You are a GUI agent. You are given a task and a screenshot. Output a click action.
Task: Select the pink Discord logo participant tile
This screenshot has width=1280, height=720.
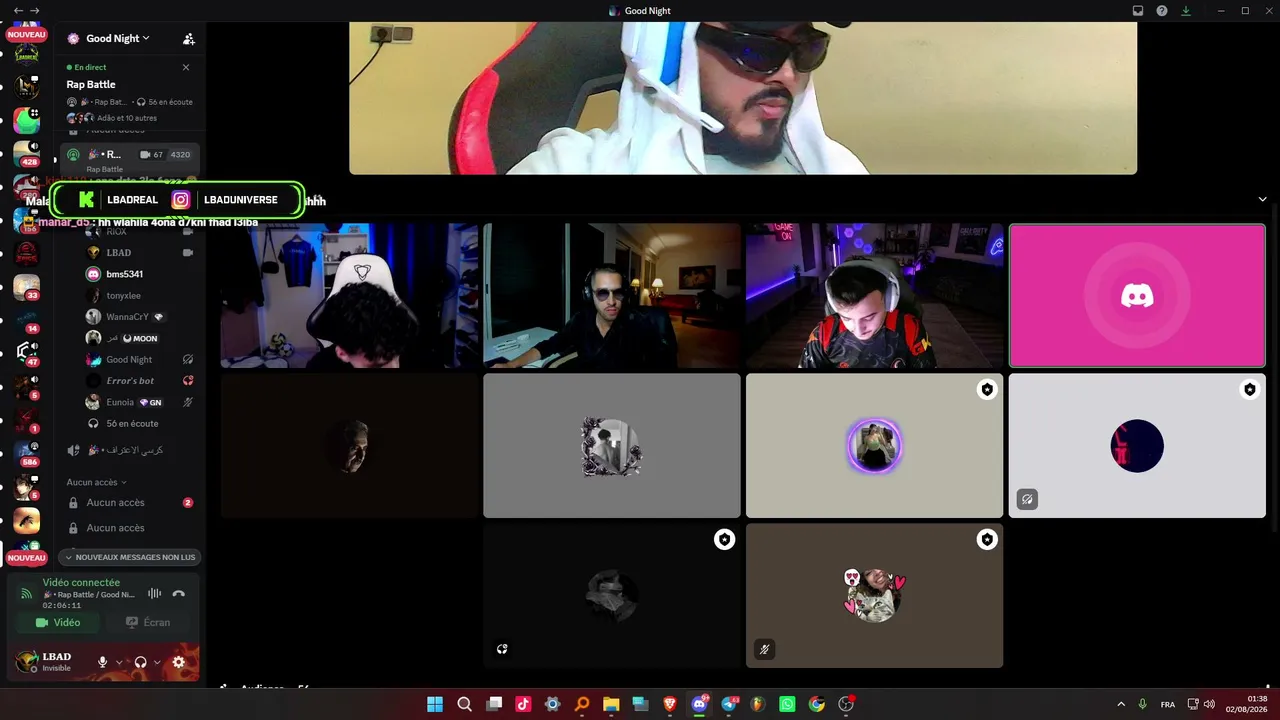tap(1137, 296)
